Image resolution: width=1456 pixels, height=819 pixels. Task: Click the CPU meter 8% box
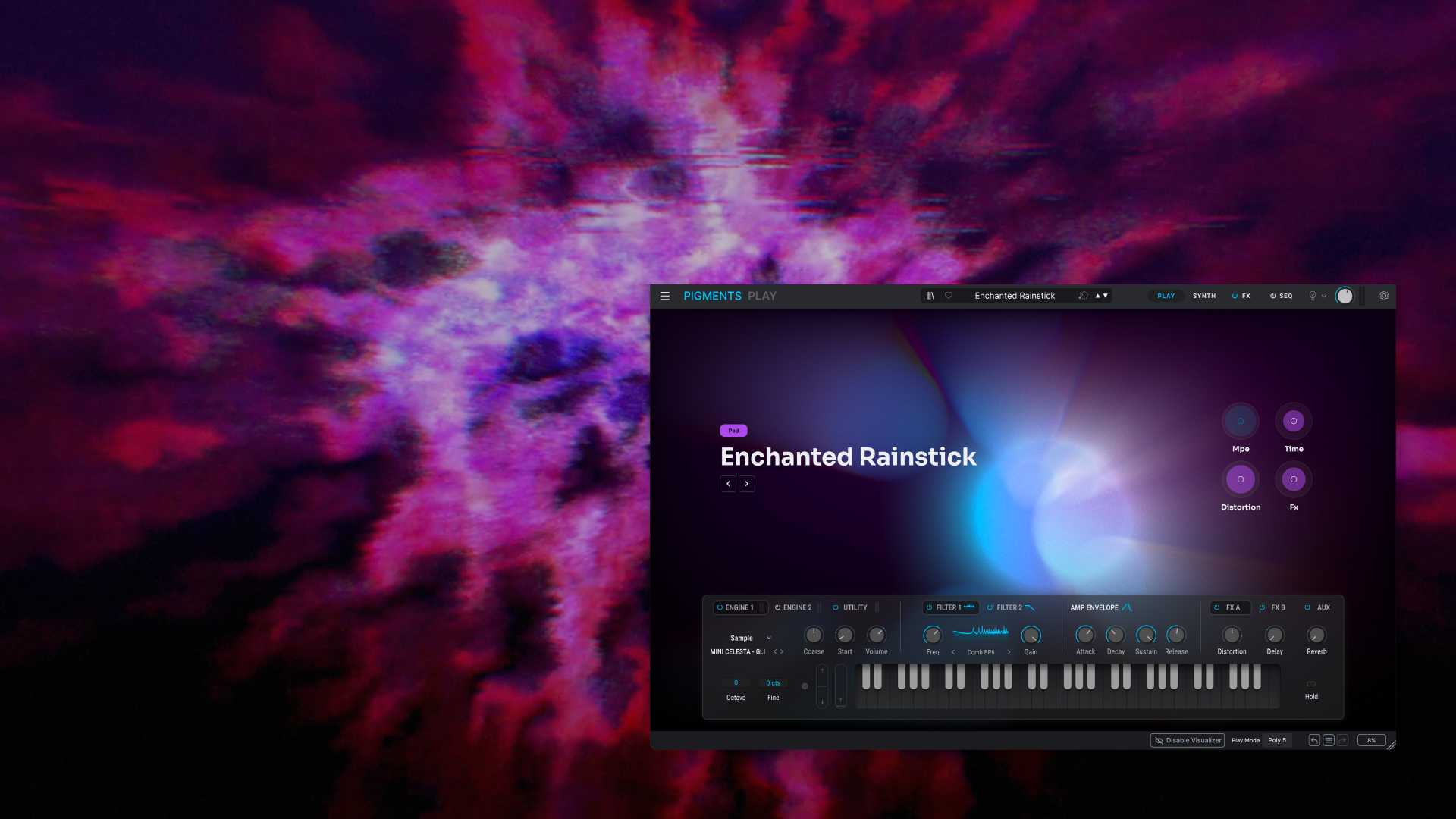click(x=1371, y=740)
